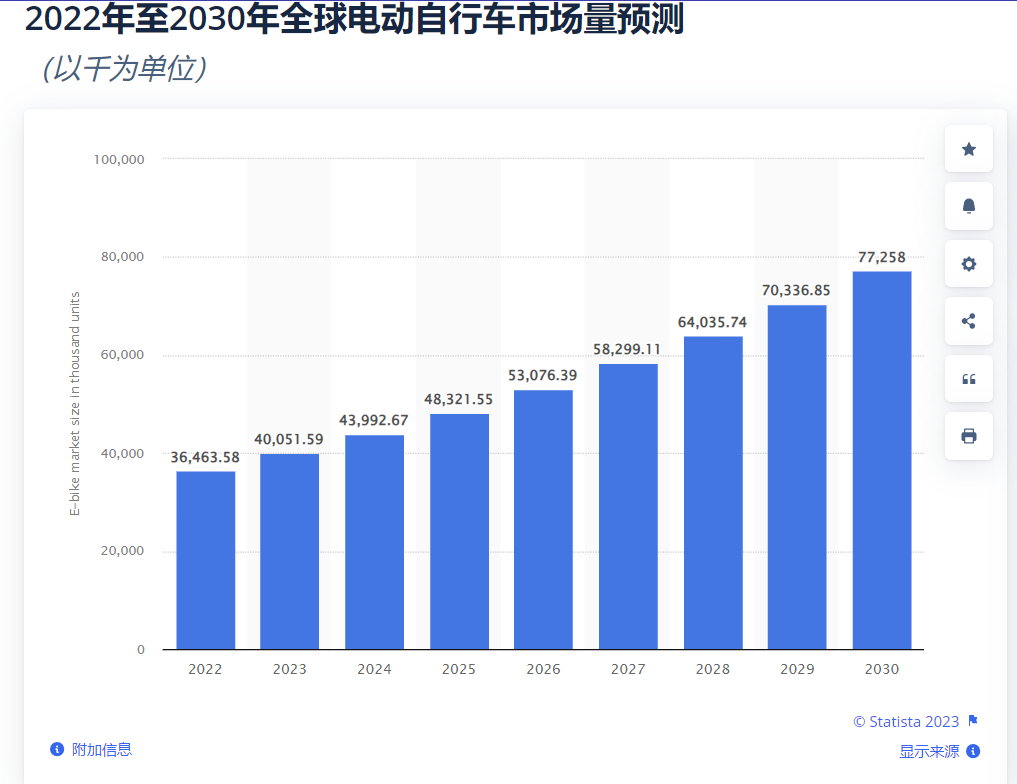
Task: Select the 2027 bar in chart
Action: 628,506
